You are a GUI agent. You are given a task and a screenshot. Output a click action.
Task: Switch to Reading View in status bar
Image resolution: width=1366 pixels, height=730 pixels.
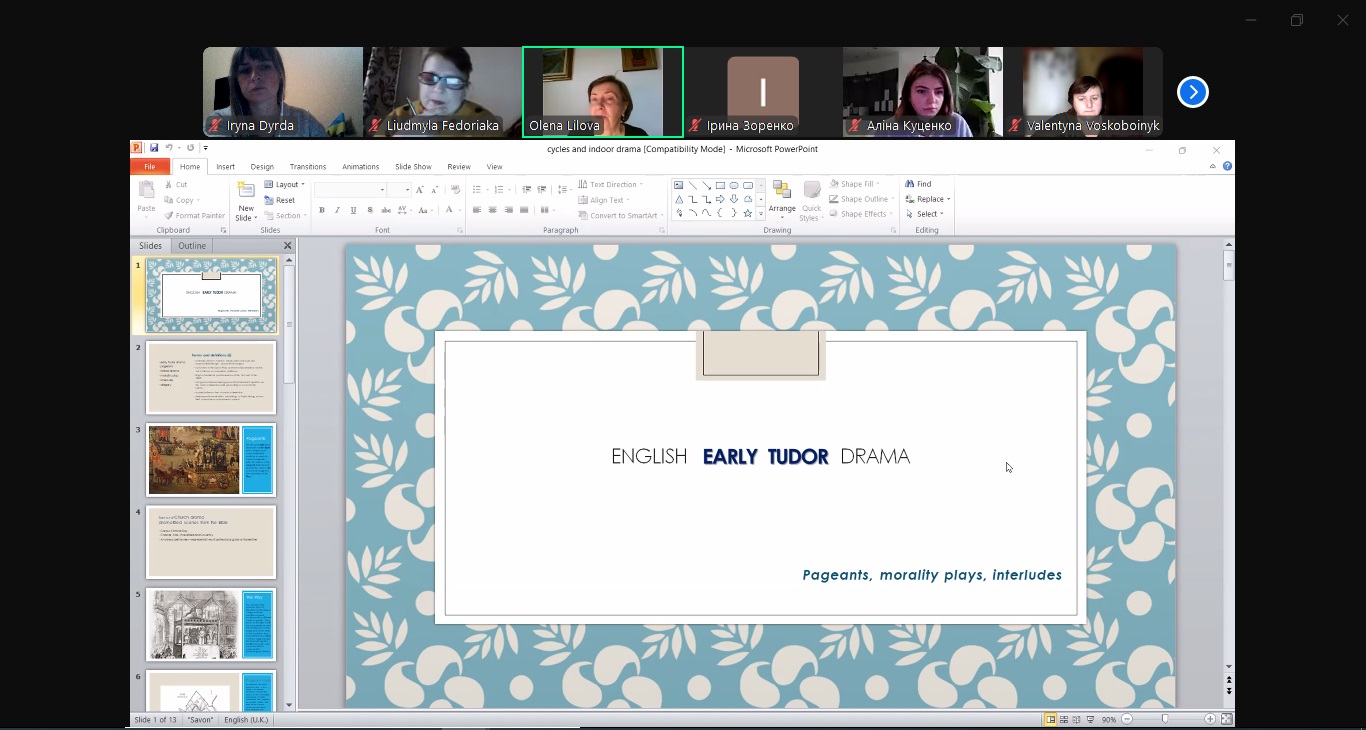pyautogui.click(x=1076, y=719)
